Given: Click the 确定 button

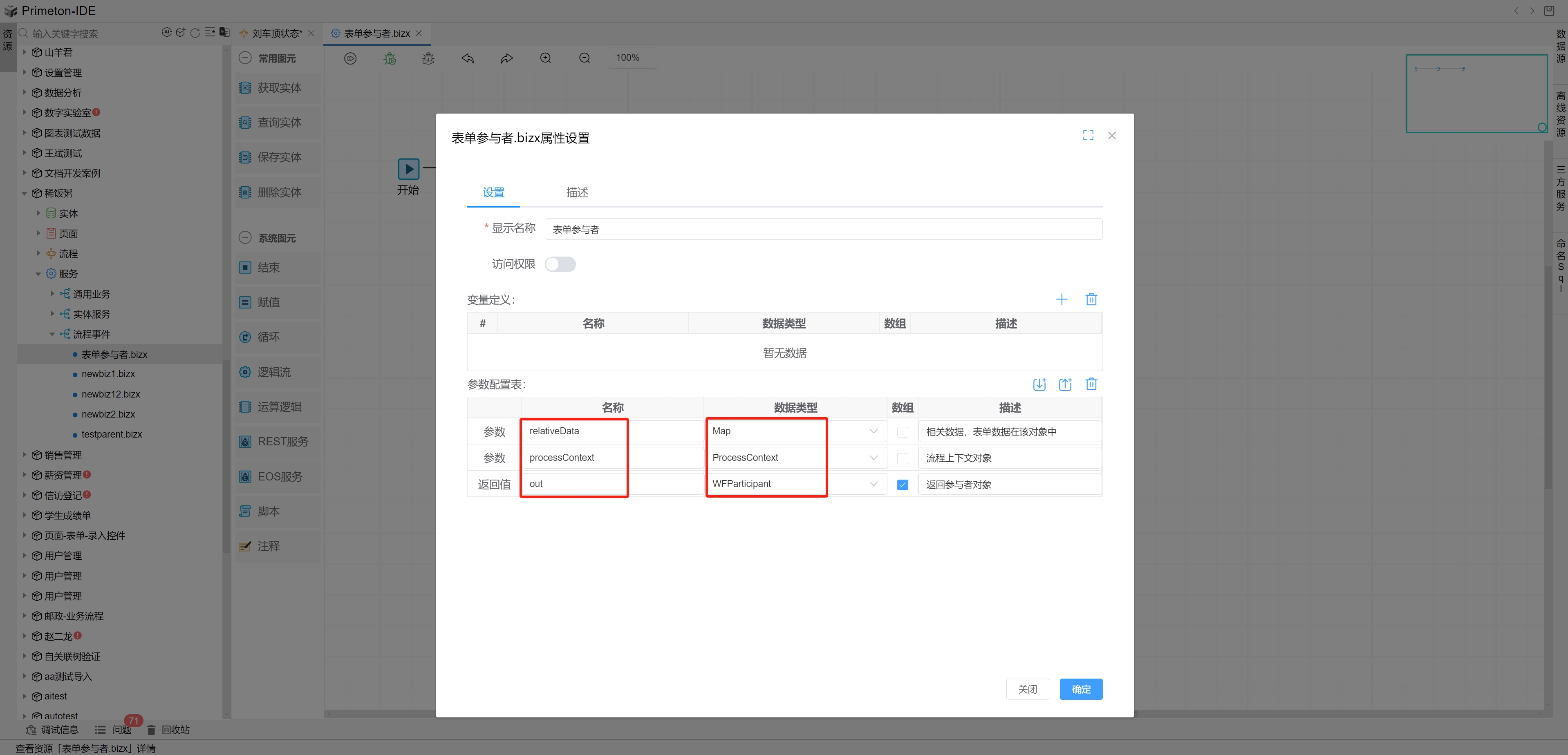Looking at the screenshot, I should [1080, 689].
